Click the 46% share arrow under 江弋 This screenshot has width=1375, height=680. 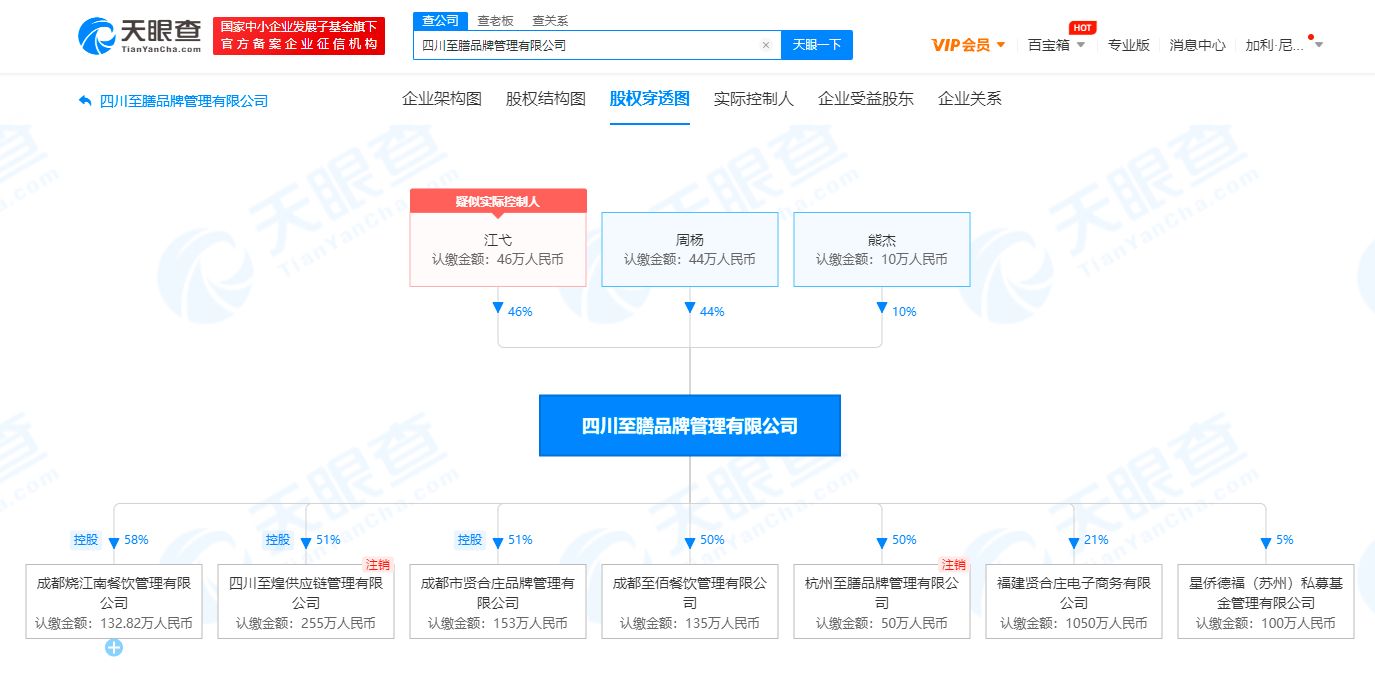click(x=498, y=308)
